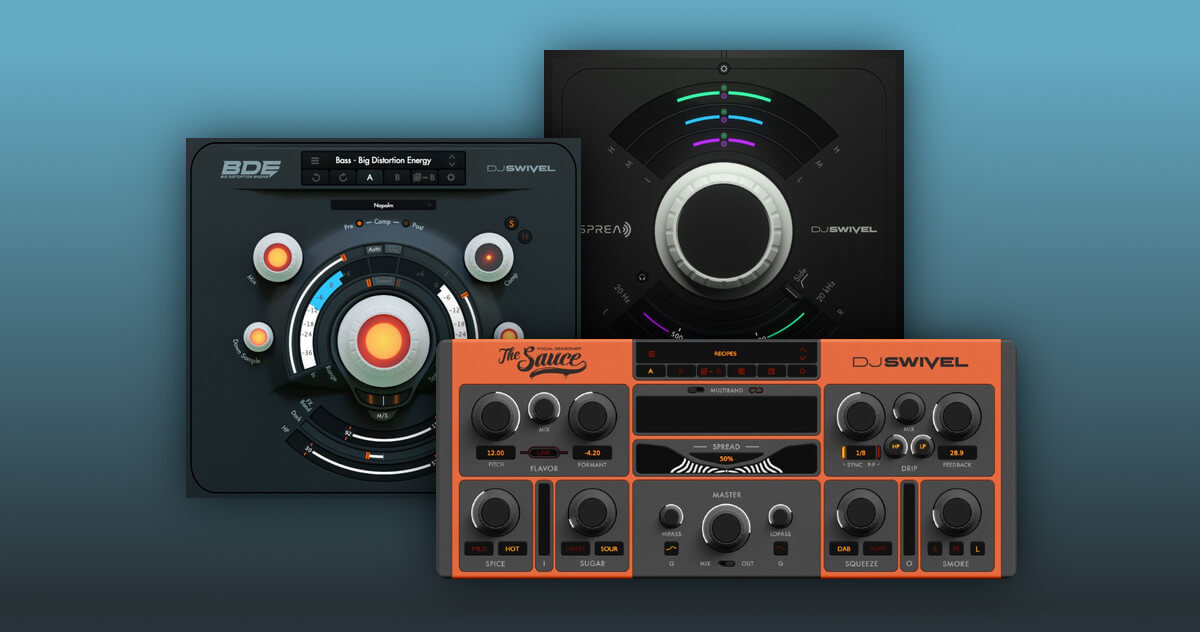Click the Recipes preset chevron arrows
Viewport: 1200px width, 632px height.
click(801, 353)
